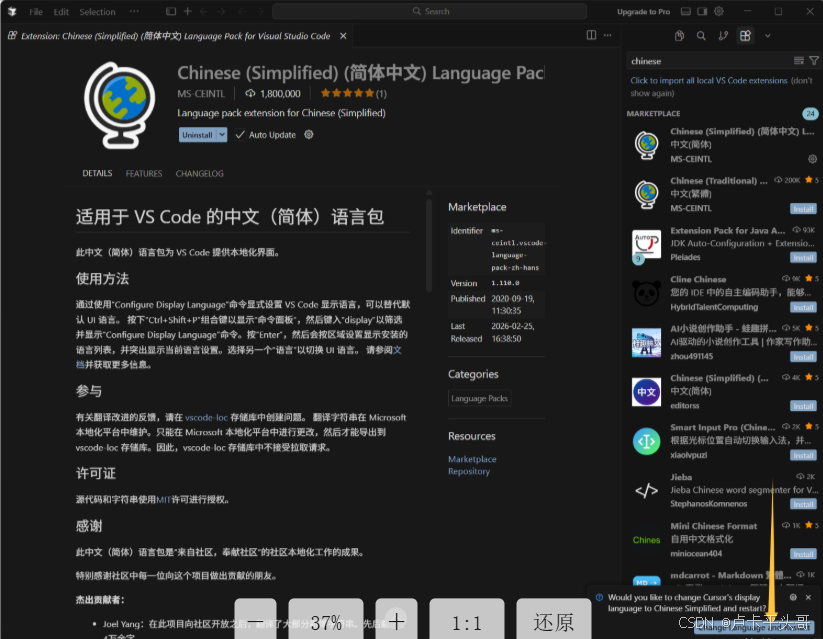Open the Explorer files view icon
The image size is (823, 639).
pyautogui.click(x=679, y=36)
